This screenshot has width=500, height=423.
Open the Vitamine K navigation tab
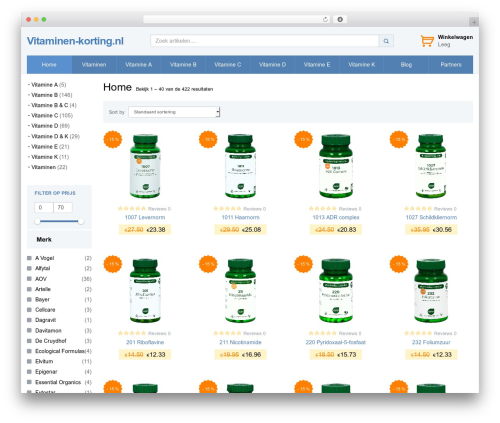coord(362,65)
